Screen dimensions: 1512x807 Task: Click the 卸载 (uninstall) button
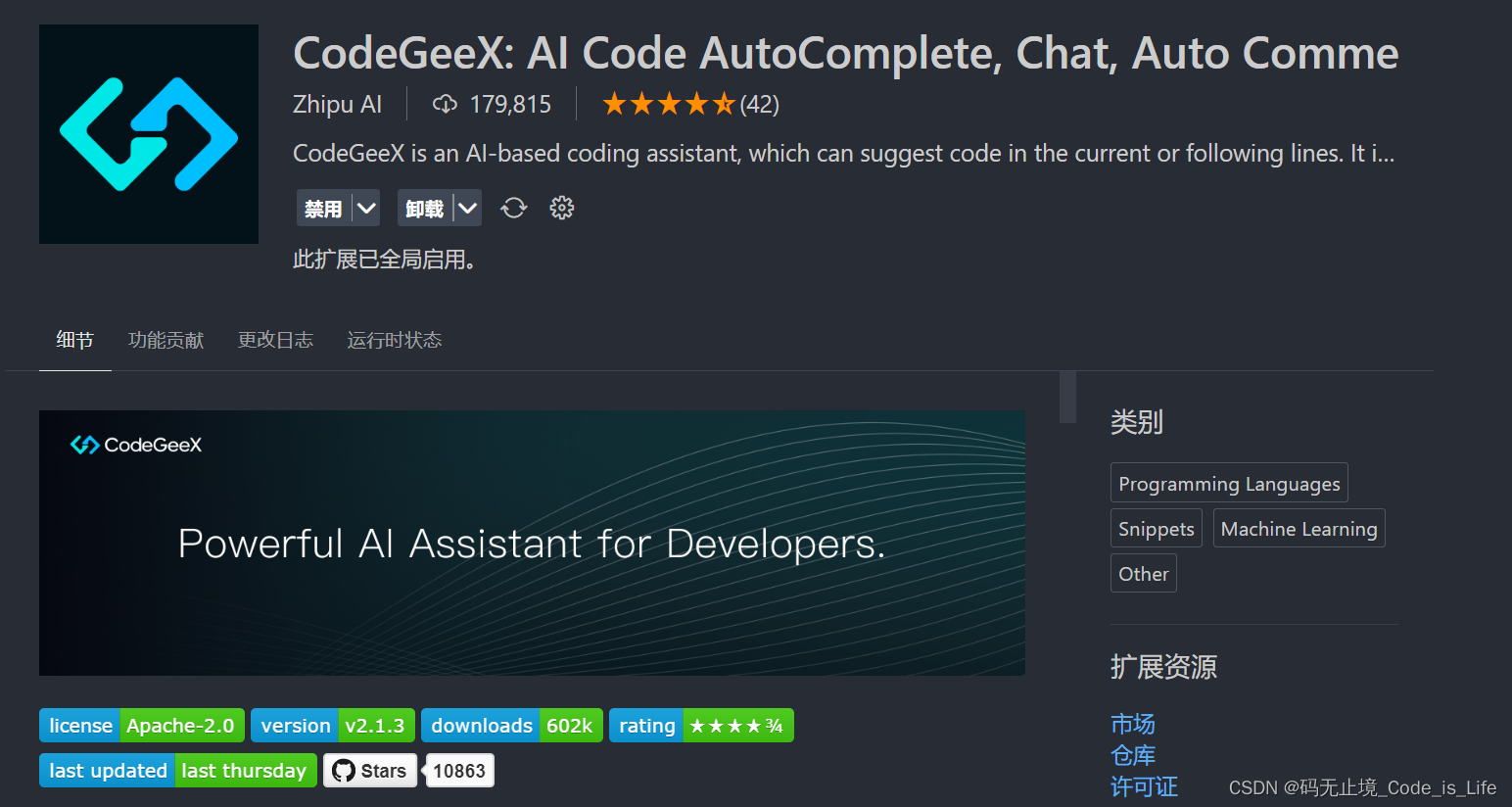425,208
